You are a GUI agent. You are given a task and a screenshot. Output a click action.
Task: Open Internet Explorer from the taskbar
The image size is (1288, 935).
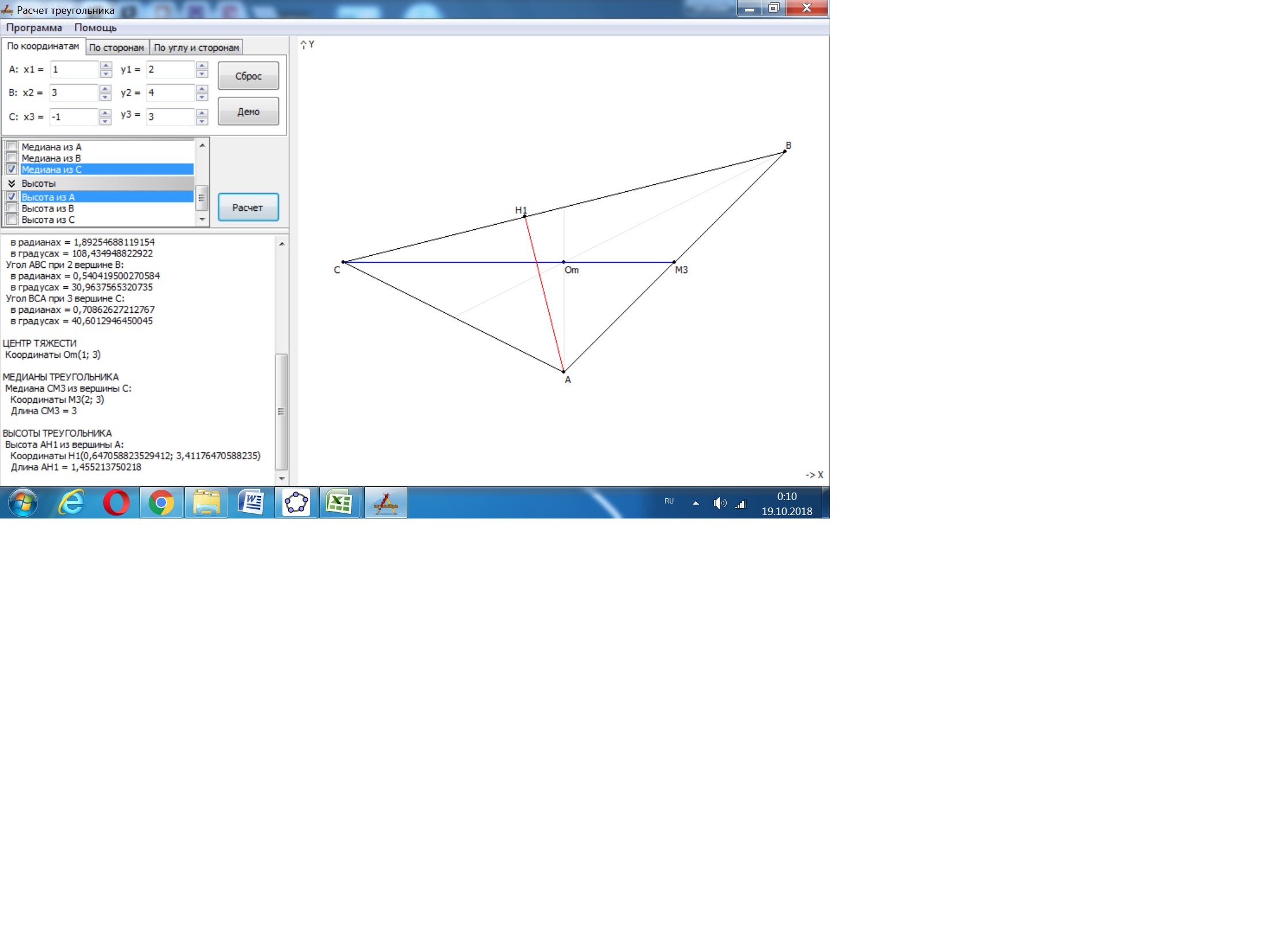coord(71,503)
